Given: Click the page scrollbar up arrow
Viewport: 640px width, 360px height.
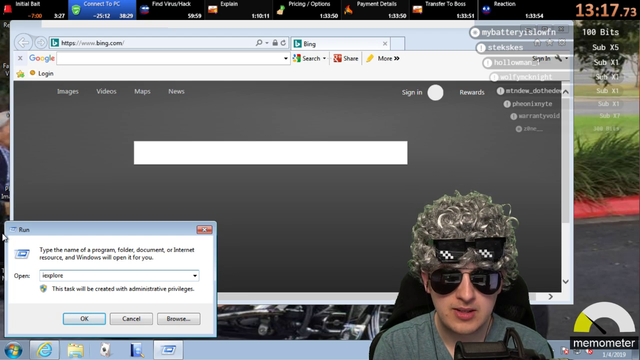Looking at the screenshot, I should click(566, 92).
